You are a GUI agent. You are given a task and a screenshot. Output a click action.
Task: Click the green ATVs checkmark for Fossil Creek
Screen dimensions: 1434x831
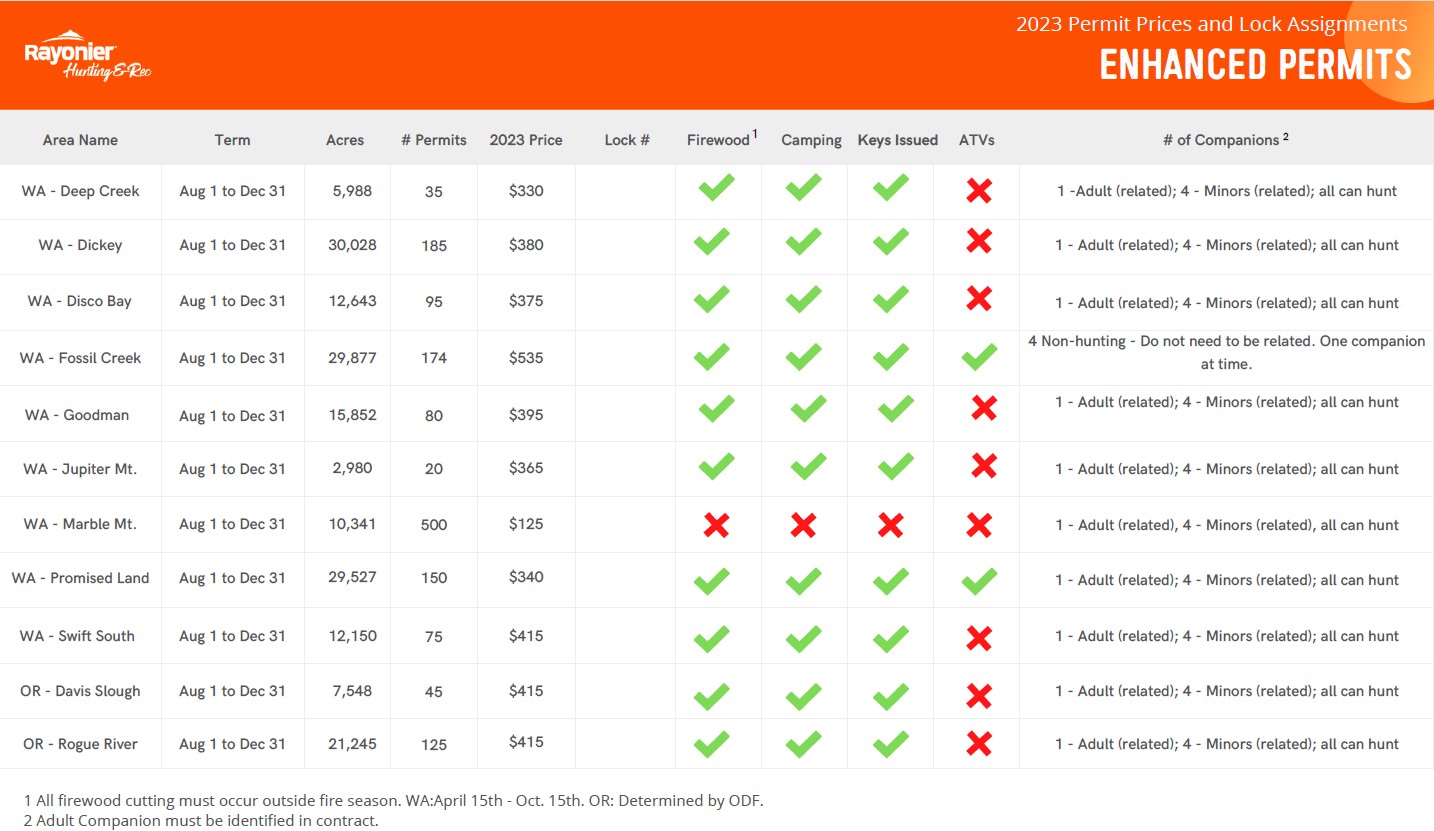(979, 357)
